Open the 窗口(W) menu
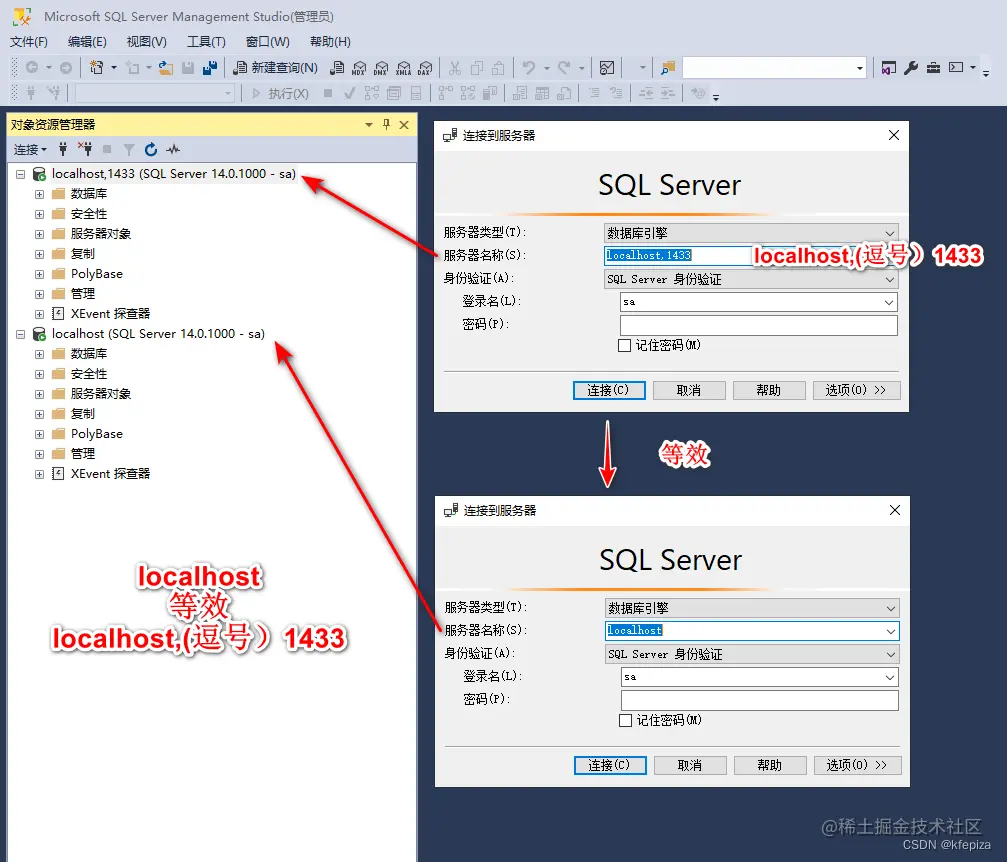The width and height of the screenshot is (1007, 862). pos(267,42)
